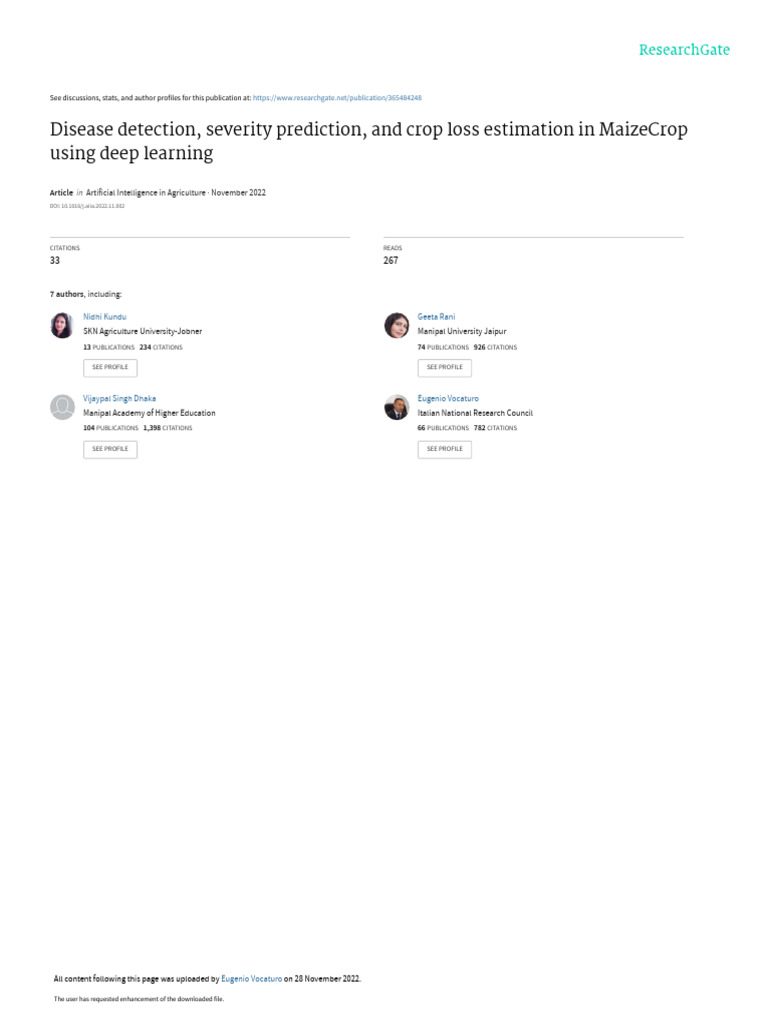768x1024 pixels.
Task: Click the ResearchGate logo
Action: (x=684, y=50)
